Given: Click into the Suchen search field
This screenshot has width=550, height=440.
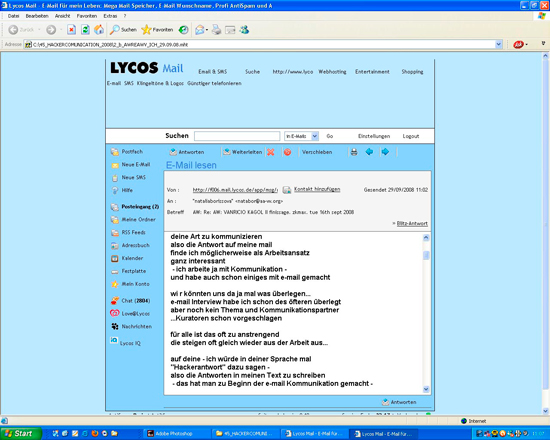Looking at the screenshot, I should pyautogui.click(x=237, y=136).
